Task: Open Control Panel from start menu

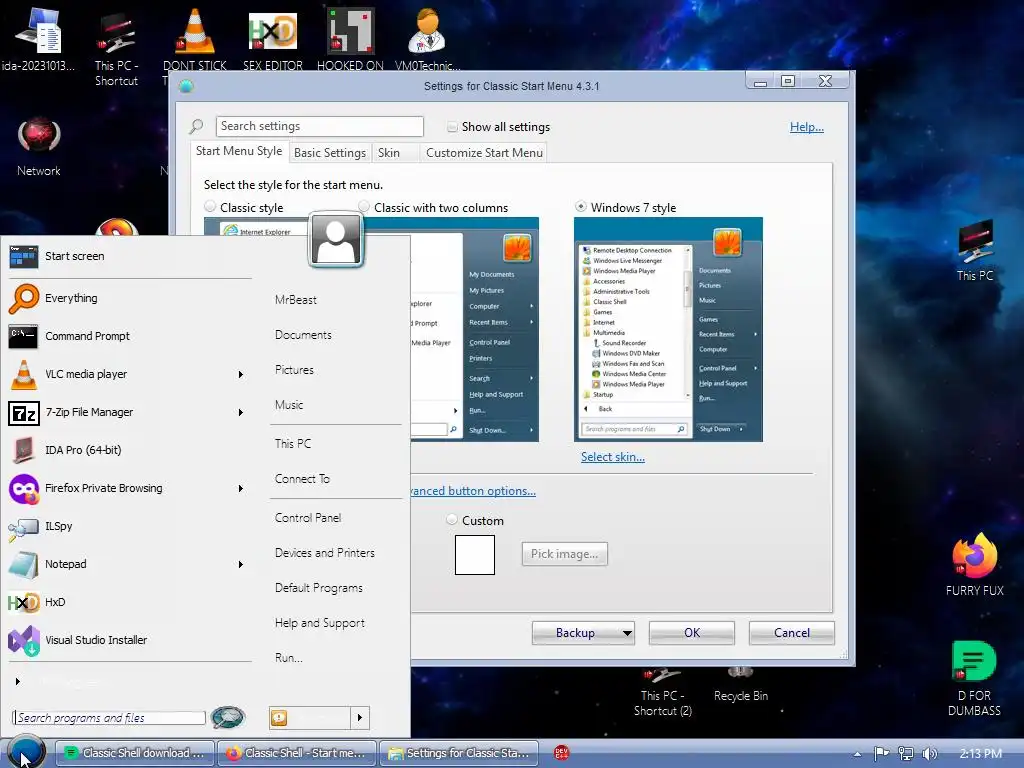Action: pos(308,518)
